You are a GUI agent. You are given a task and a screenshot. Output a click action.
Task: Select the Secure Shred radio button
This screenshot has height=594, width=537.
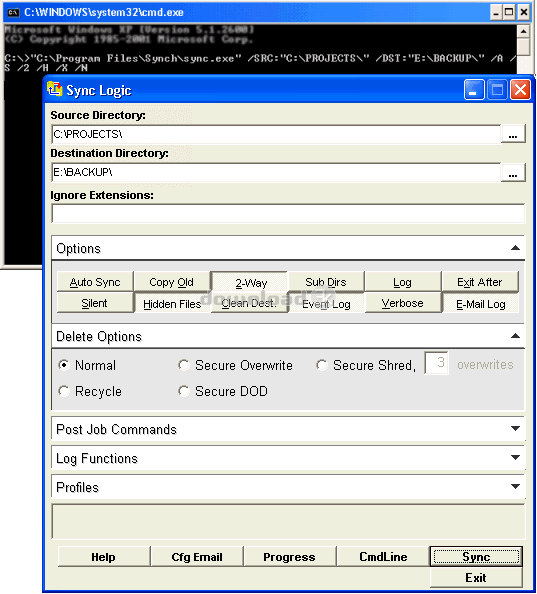[x=322, y=365]
